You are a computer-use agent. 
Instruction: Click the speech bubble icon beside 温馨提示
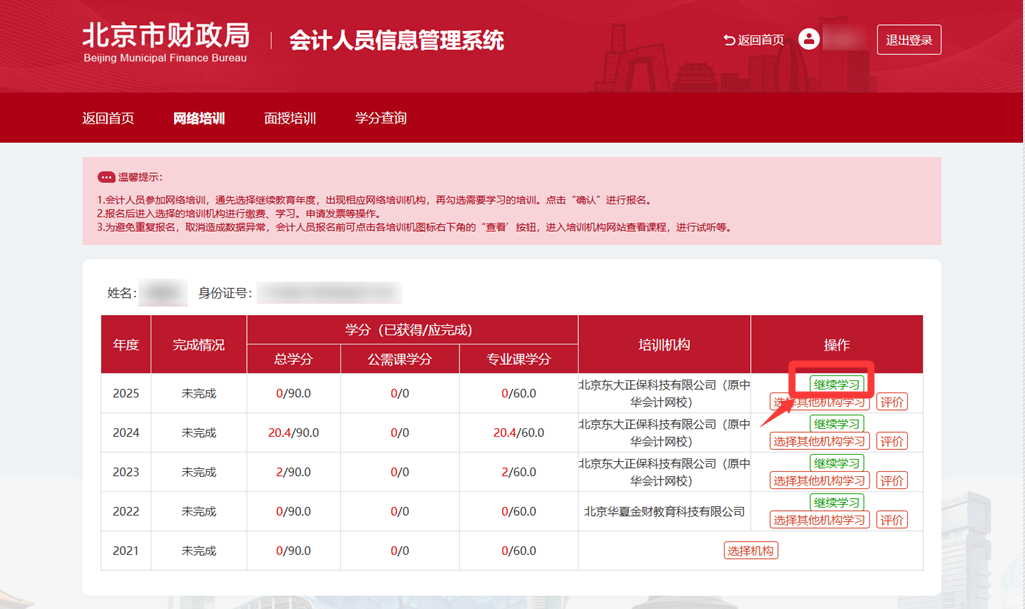106,177
